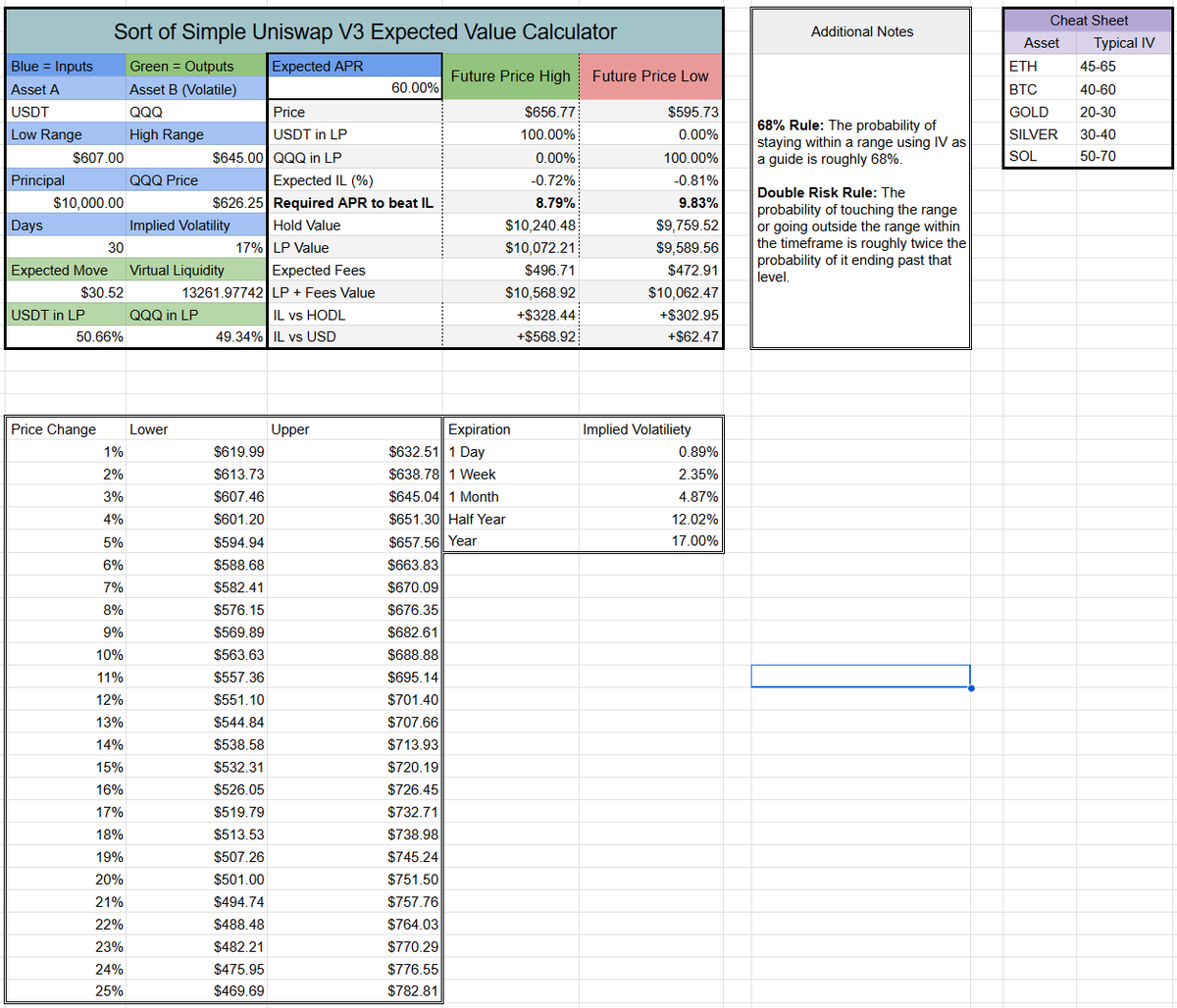This screenshot has height=1008, width=1177.
Task: Select the Asset A cell containing USDT
Action: point(66,112)
